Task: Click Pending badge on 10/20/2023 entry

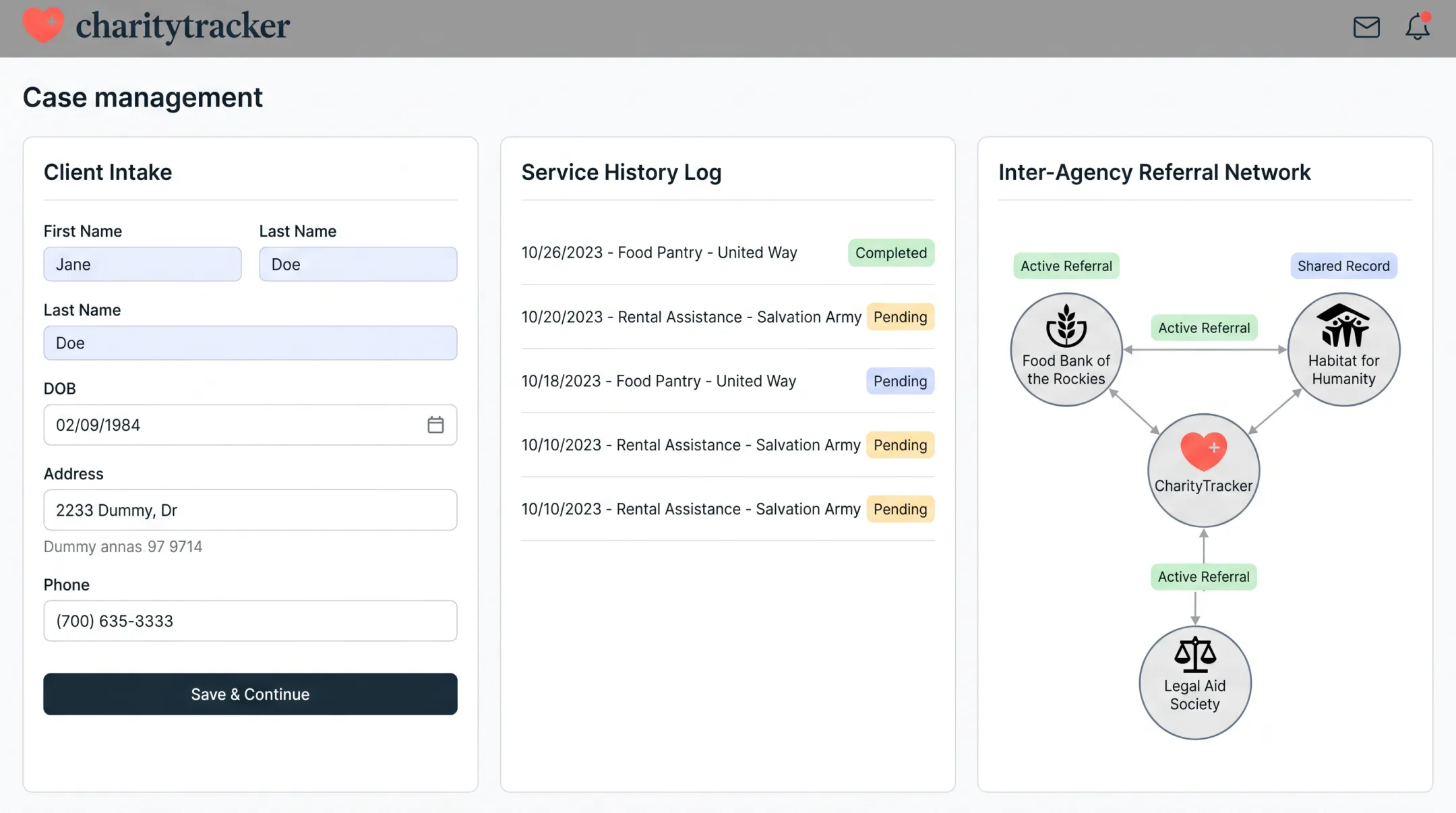Action: click(x=901, y=317)
